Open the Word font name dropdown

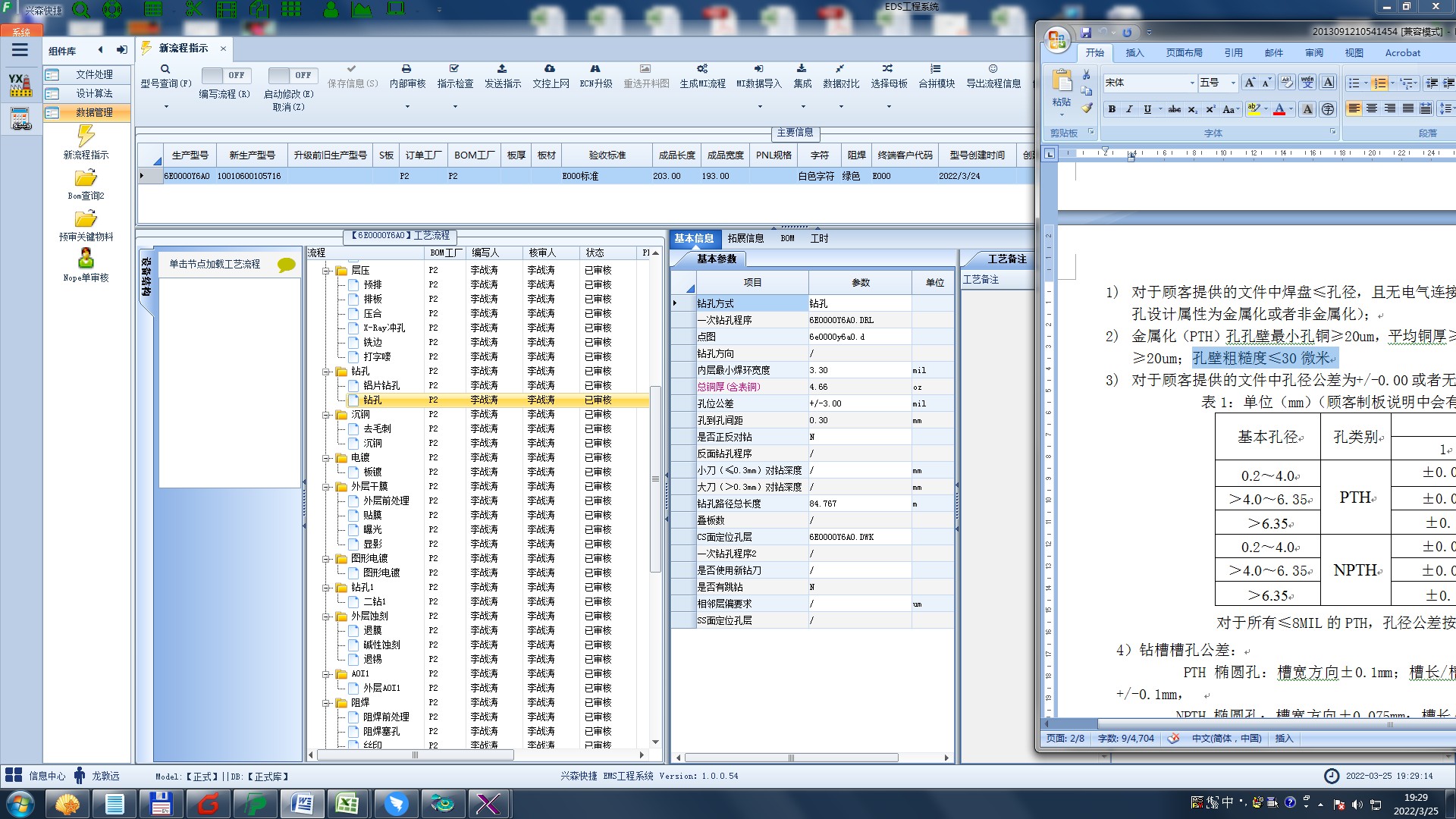[x=1192, y=83]
